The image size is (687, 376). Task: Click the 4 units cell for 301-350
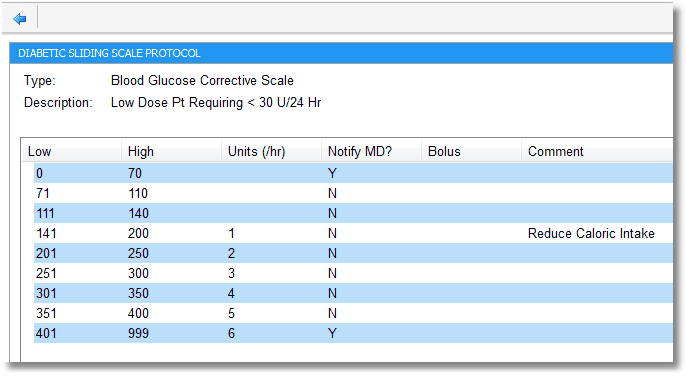click(x=231, y=293)
